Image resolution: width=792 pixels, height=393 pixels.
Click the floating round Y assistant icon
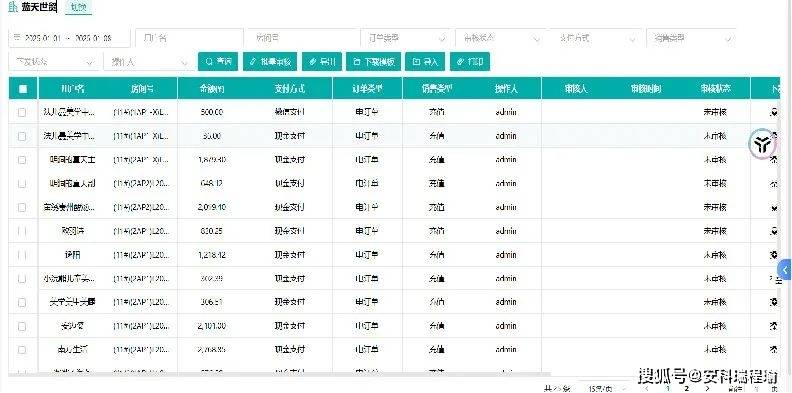click(762, 144)
